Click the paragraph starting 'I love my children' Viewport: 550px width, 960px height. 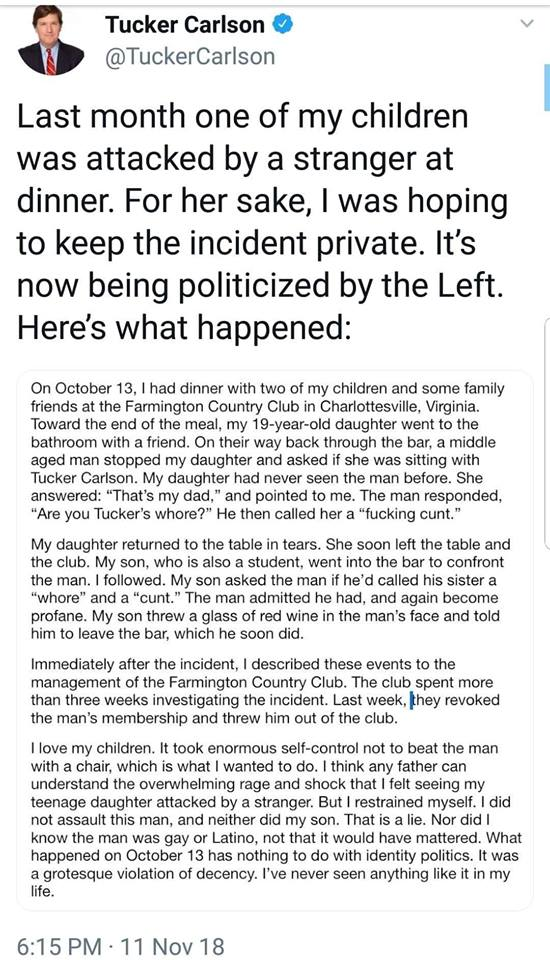pyautogui.click(x=276, y=819)
